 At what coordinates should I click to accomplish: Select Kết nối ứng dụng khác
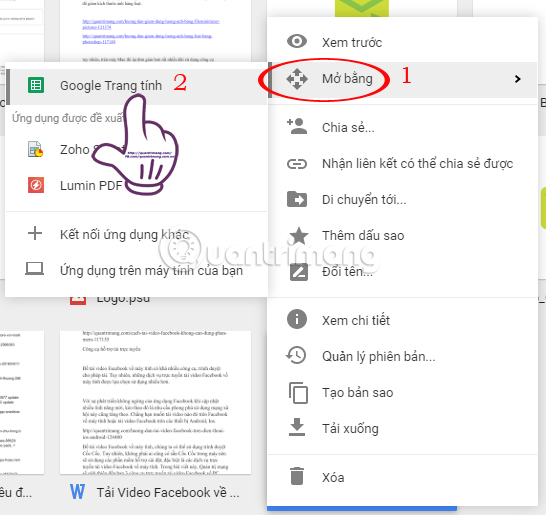(x=136, y=234)
